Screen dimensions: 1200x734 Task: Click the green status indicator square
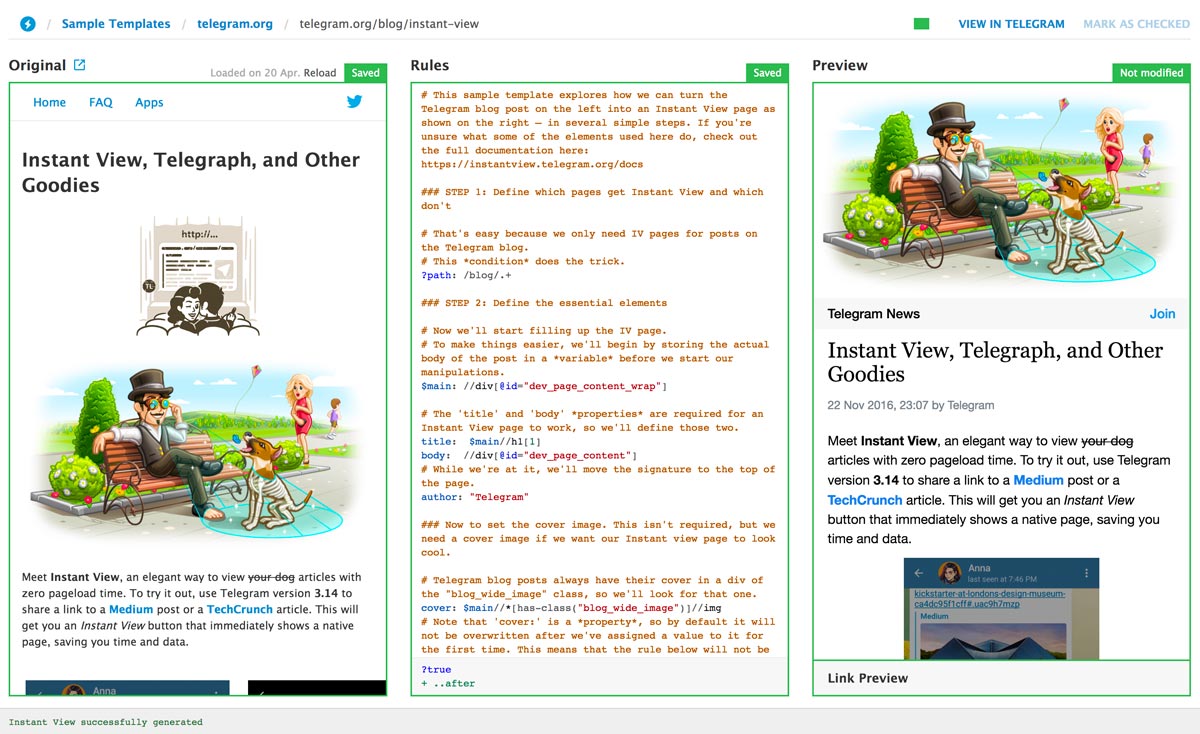click(921, 24)
